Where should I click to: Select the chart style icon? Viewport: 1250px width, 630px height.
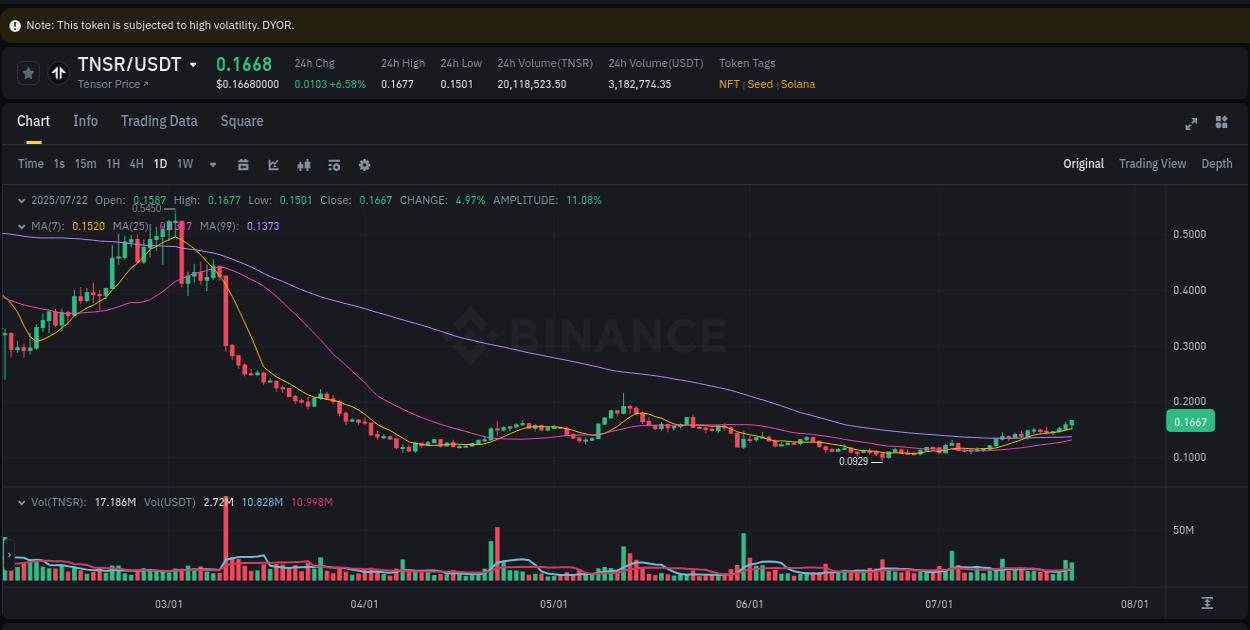[x=274, y=164]
